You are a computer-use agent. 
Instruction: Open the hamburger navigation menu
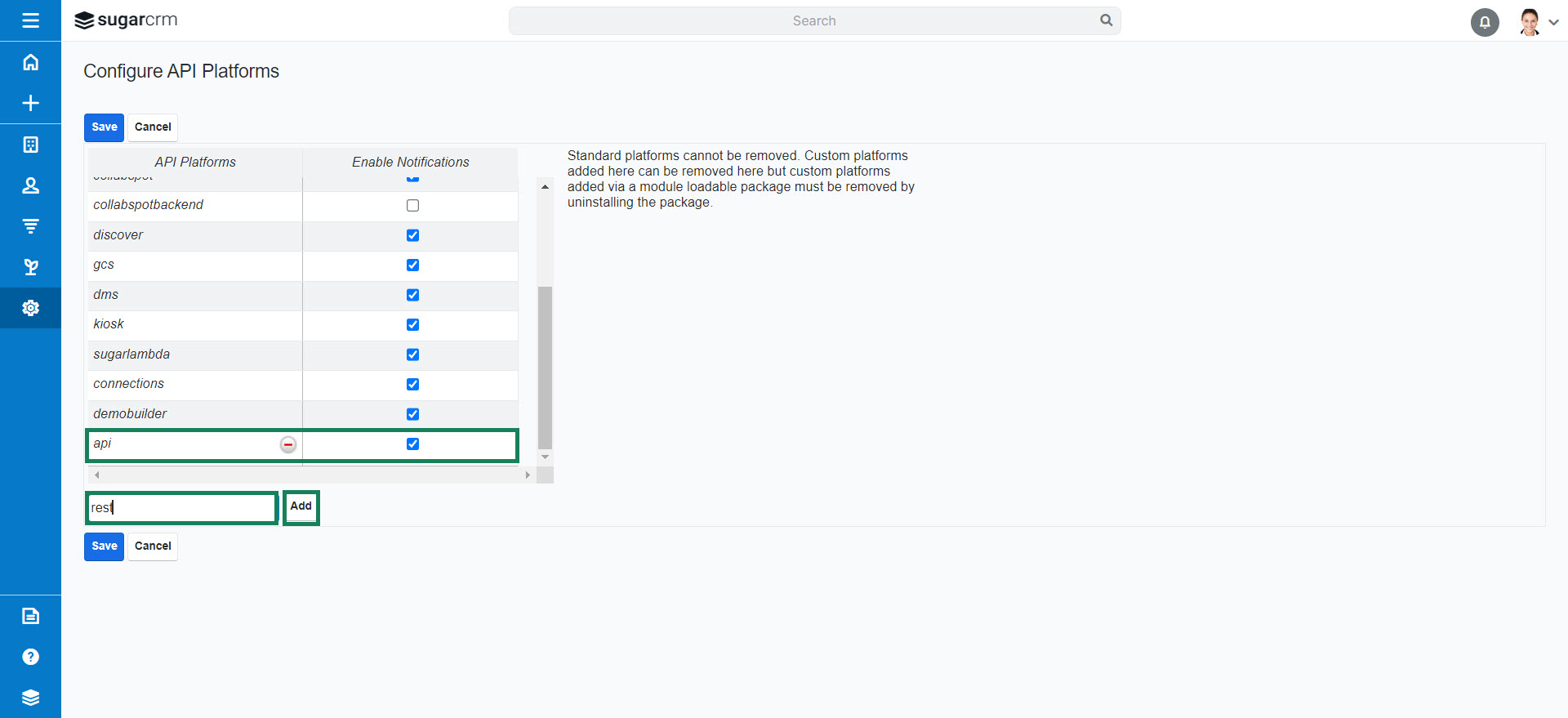point(30,20)
